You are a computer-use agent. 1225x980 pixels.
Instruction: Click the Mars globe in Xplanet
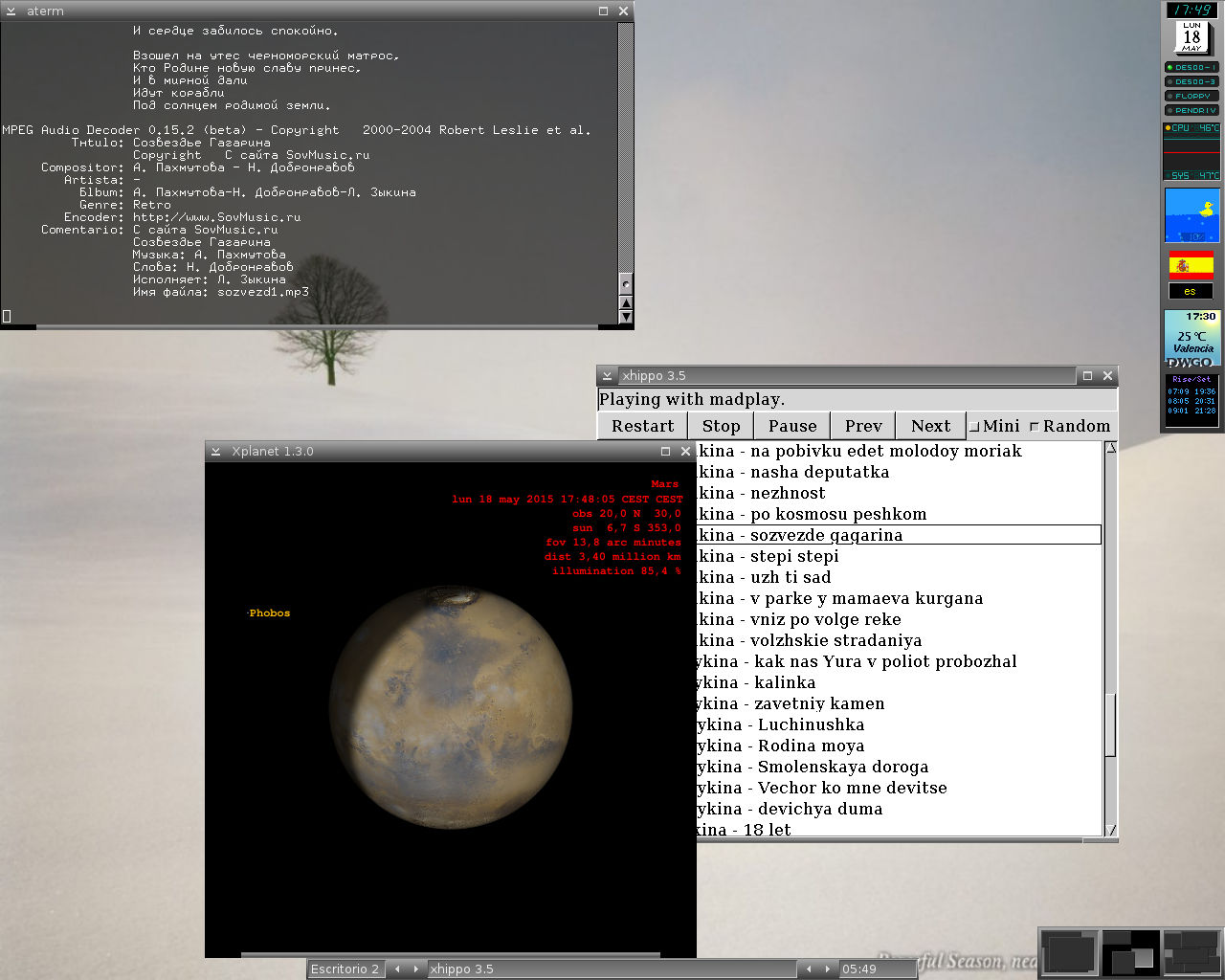pos(451,707)
